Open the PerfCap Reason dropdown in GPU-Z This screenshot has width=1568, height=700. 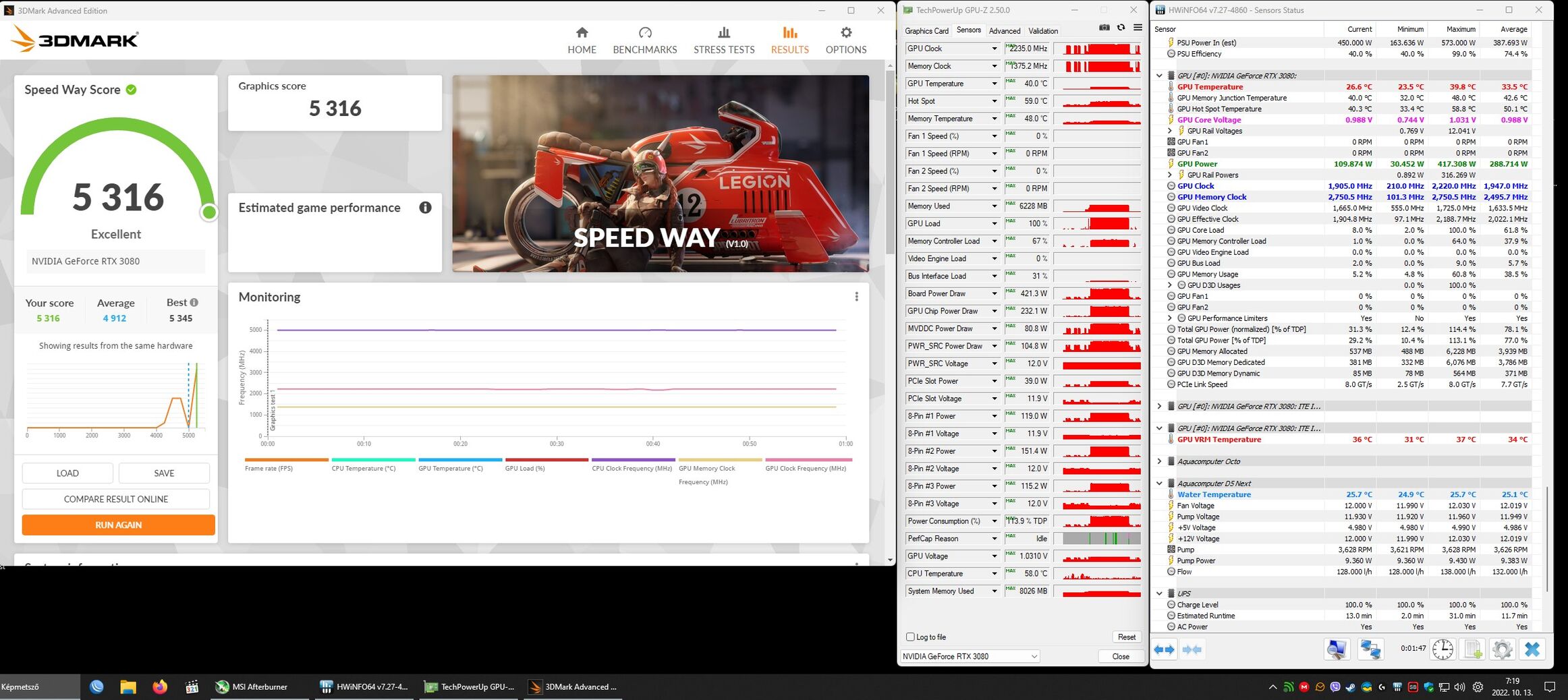995,539
